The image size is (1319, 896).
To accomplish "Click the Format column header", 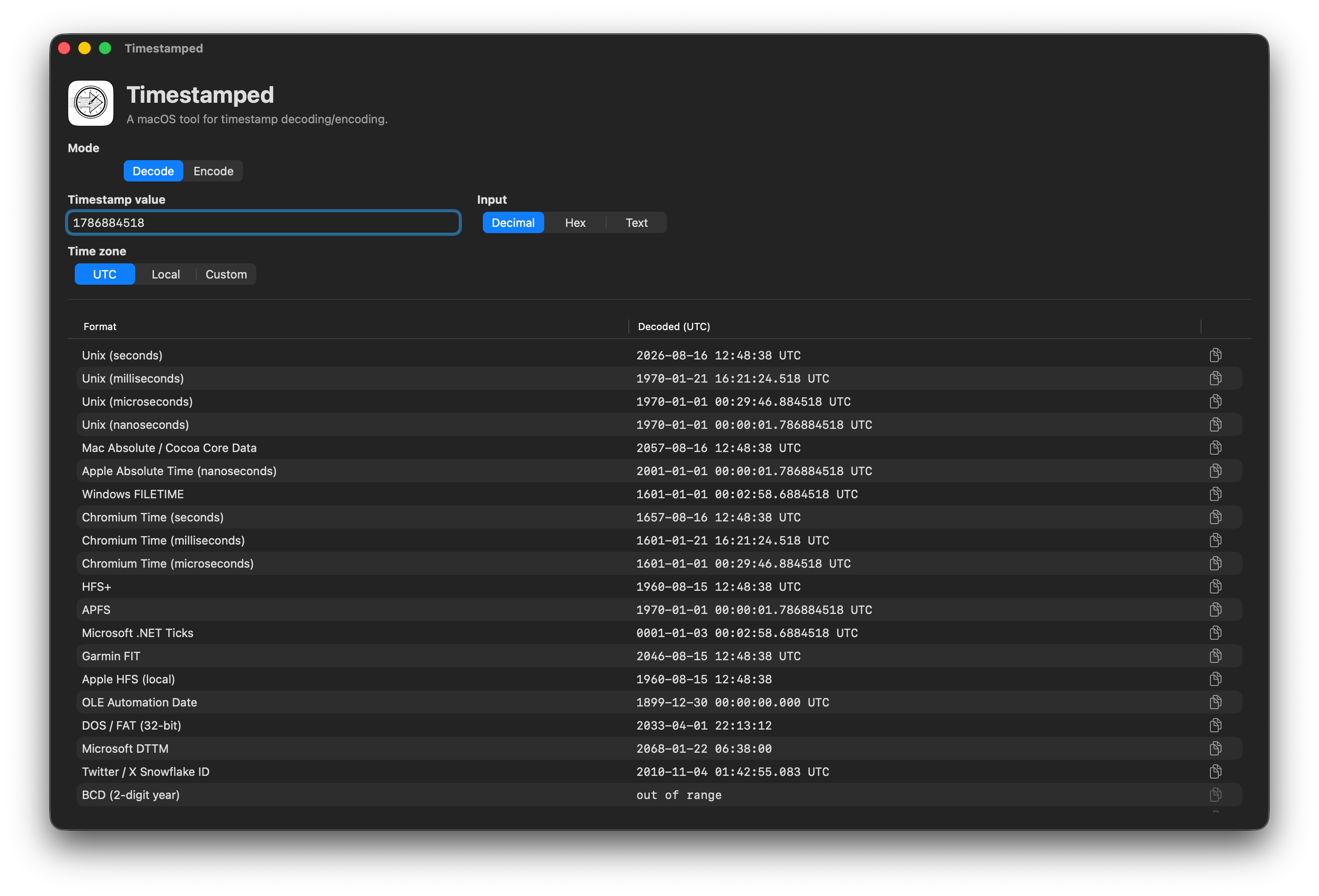I will [100, 327].
